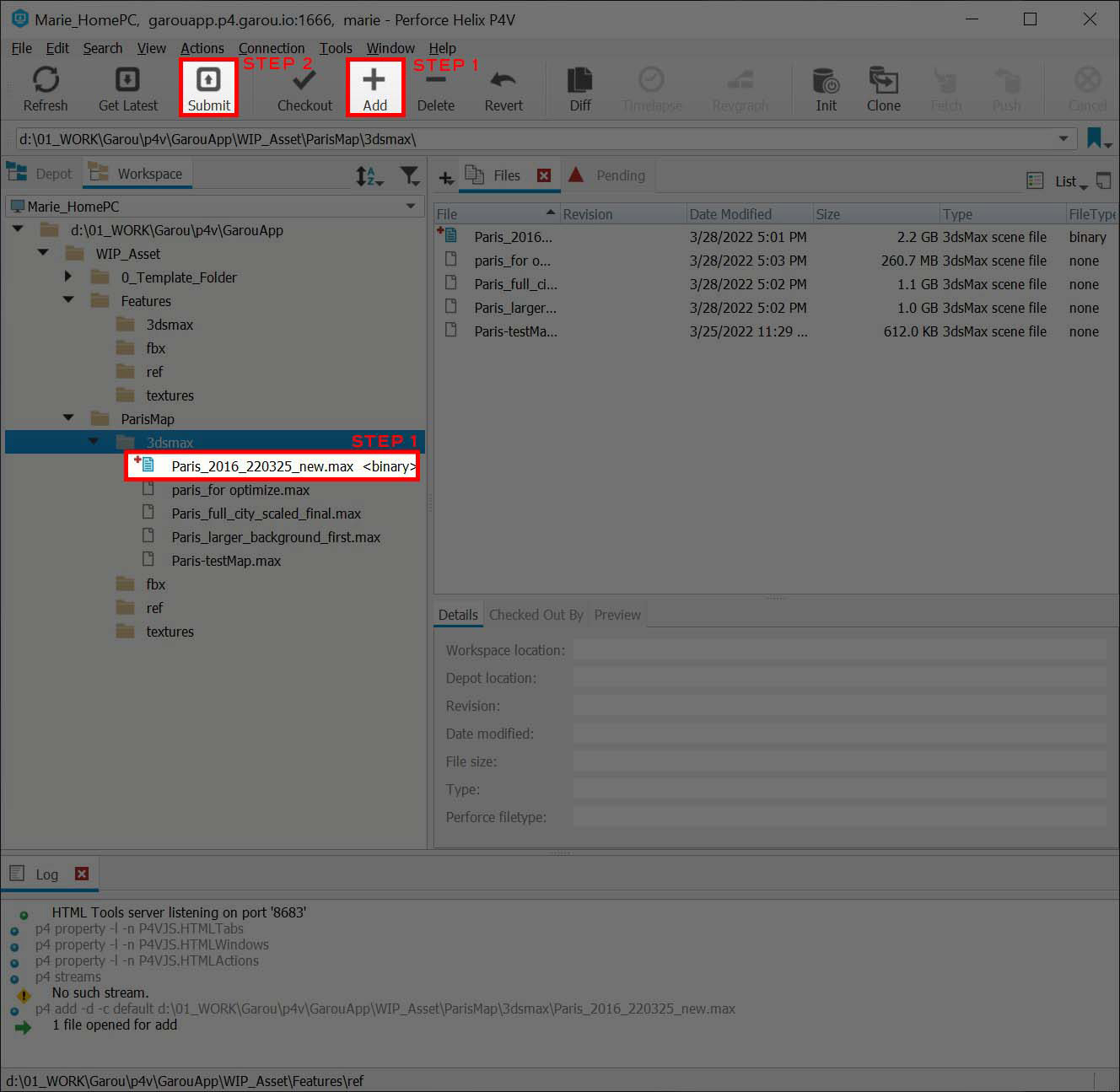Open the File menu
The width and height of the screenshot is (1120, 1092).
[x=21, y=48]
